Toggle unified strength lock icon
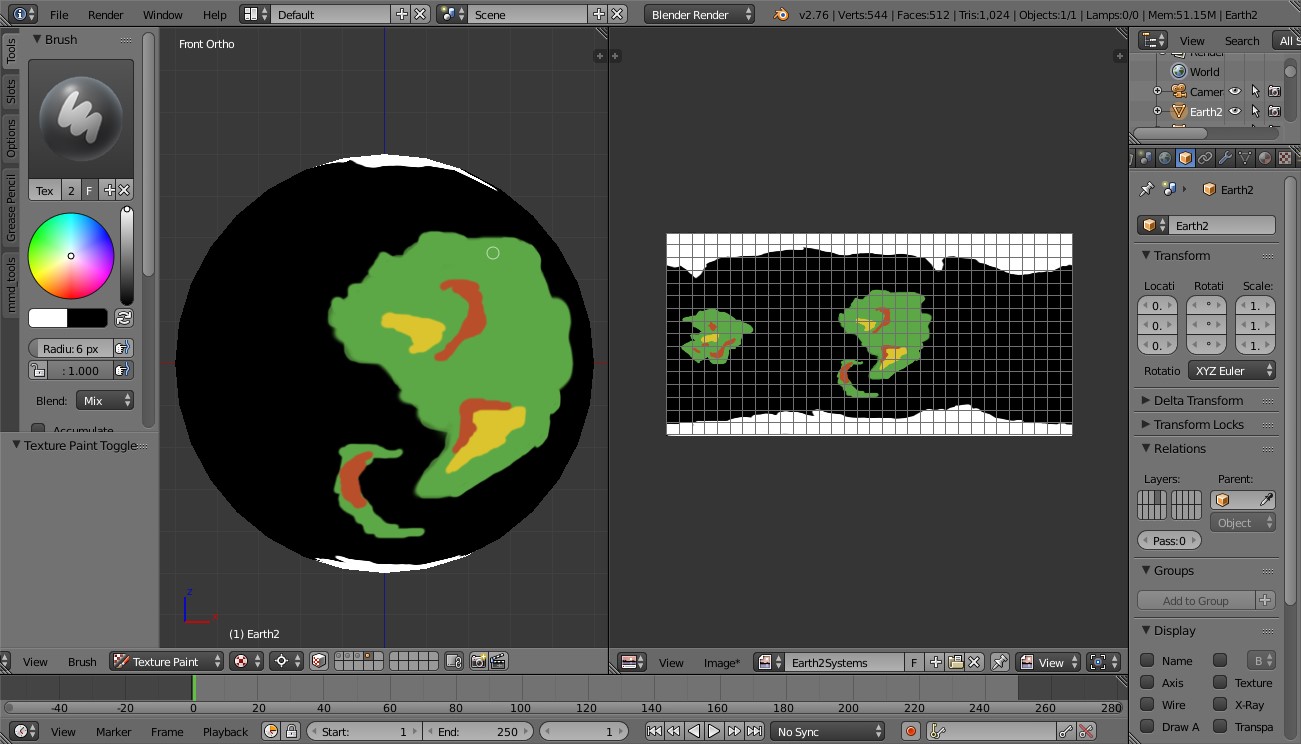The height and width of the screenshot is (744, 1301). click(38, 370)
